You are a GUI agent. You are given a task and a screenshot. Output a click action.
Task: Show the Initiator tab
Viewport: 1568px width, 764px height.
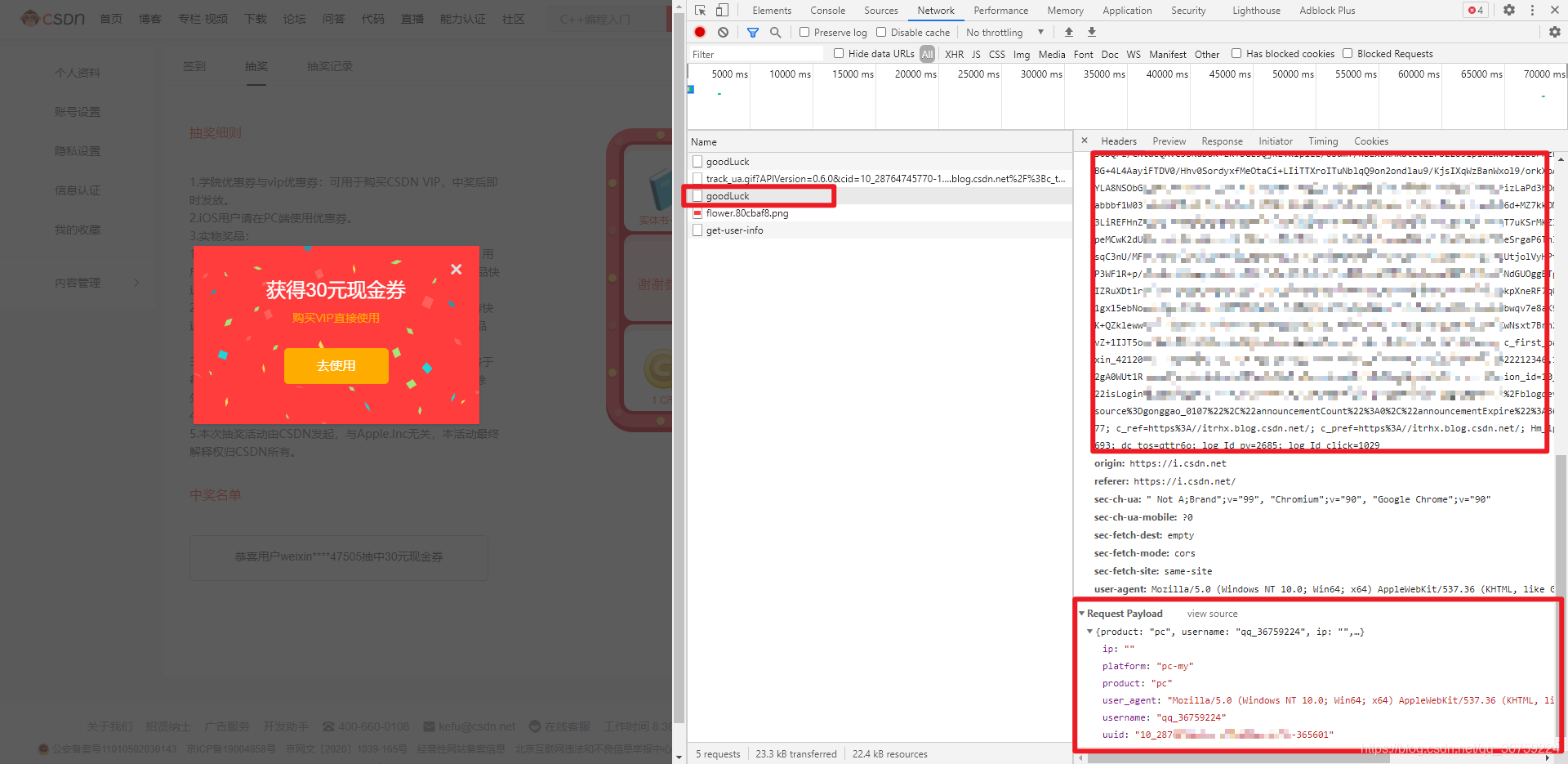coord(1275,141)
